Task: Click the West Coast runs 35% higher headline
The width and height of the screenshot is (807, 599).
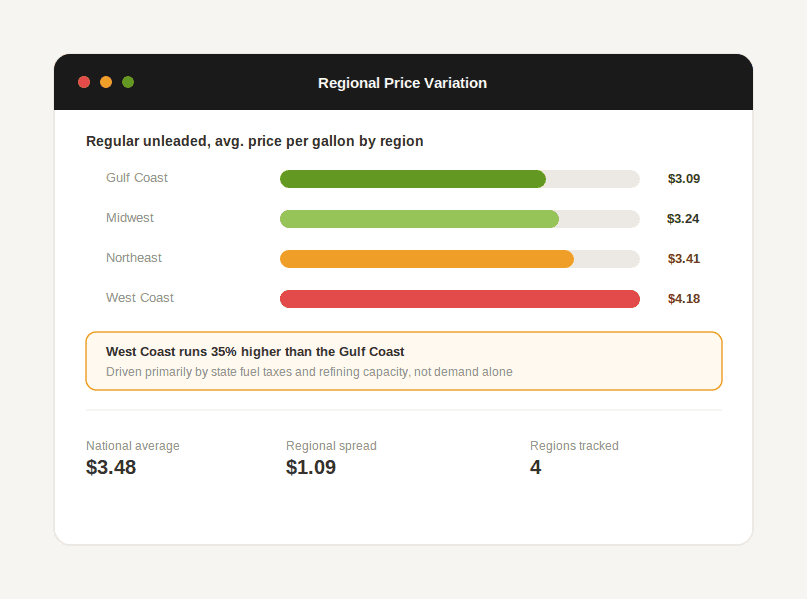Action: click(x=255, y=351)
